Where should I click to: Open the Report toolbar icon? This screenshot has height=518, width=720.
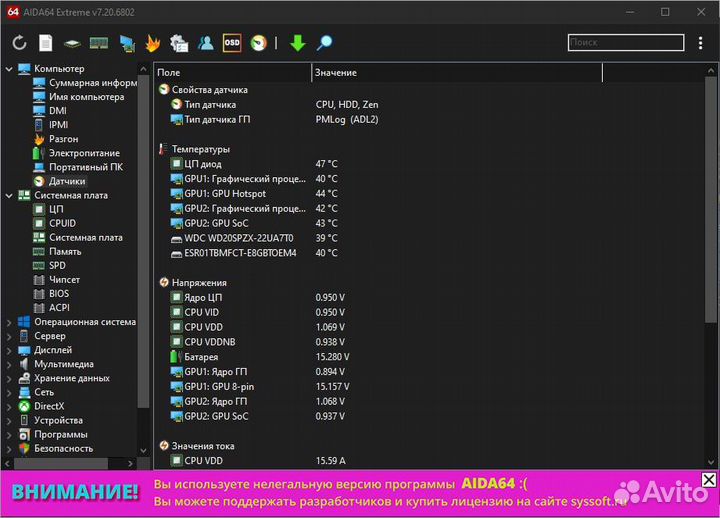(45, 43)
